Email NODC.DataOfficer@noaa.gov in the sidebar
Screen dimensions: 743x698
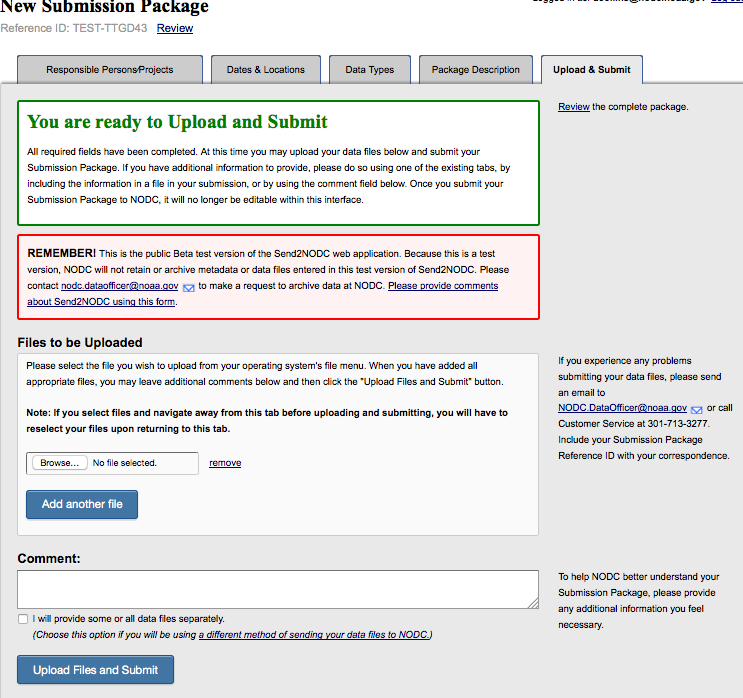(622, 408)
